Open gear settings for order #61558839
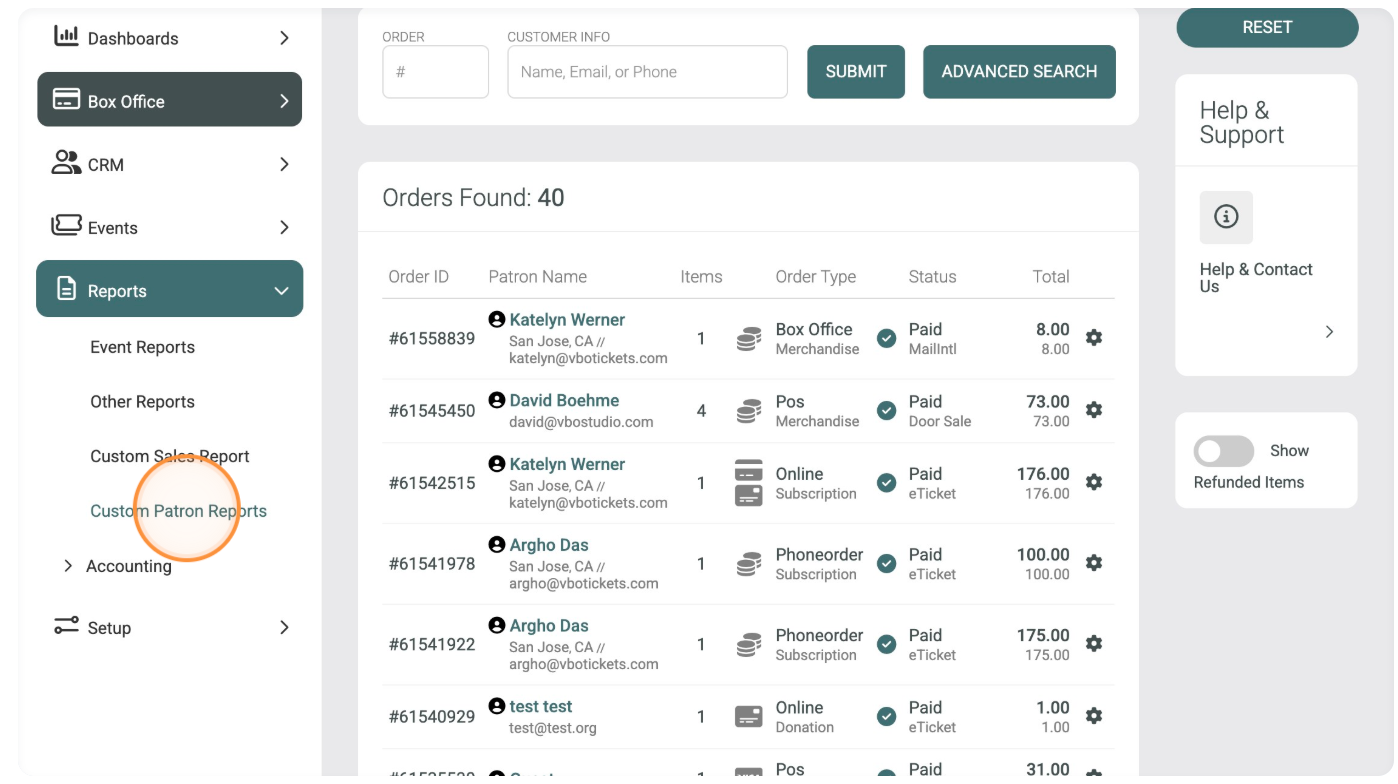Screen dimensions: 1398x784 [1094, 338]
